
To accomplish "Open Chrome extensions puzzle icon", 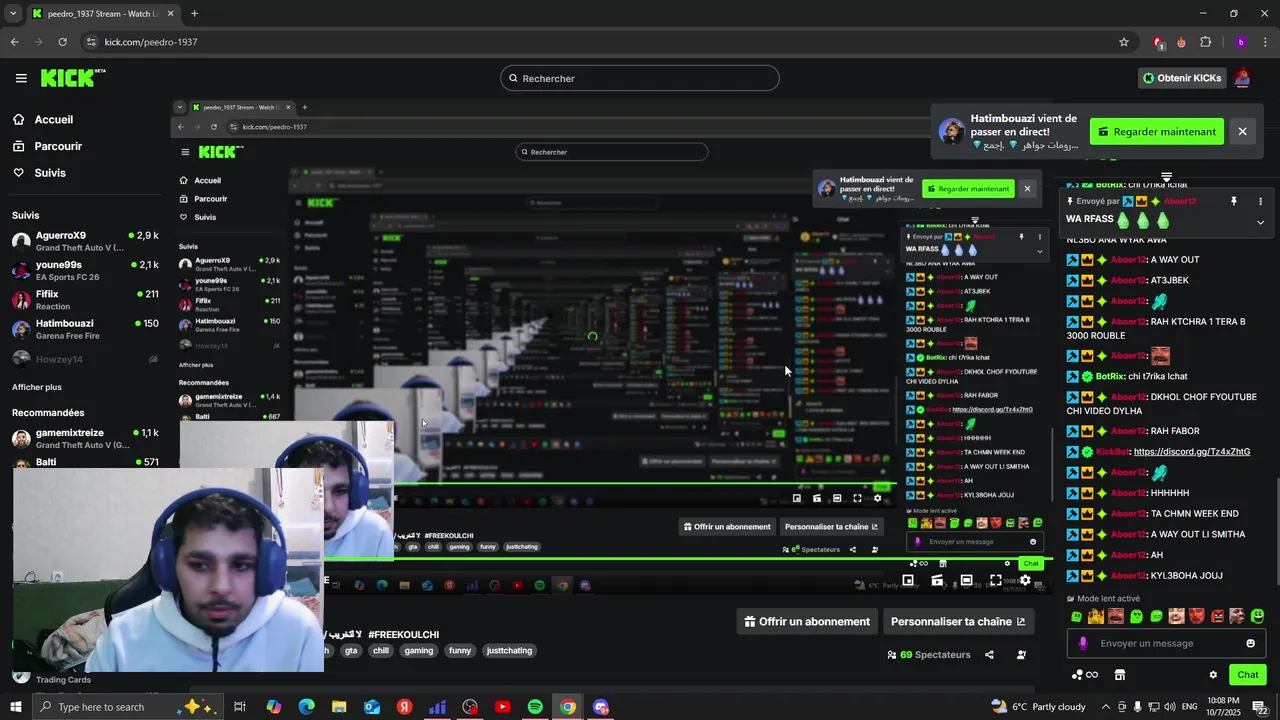I will (1205, 42).
